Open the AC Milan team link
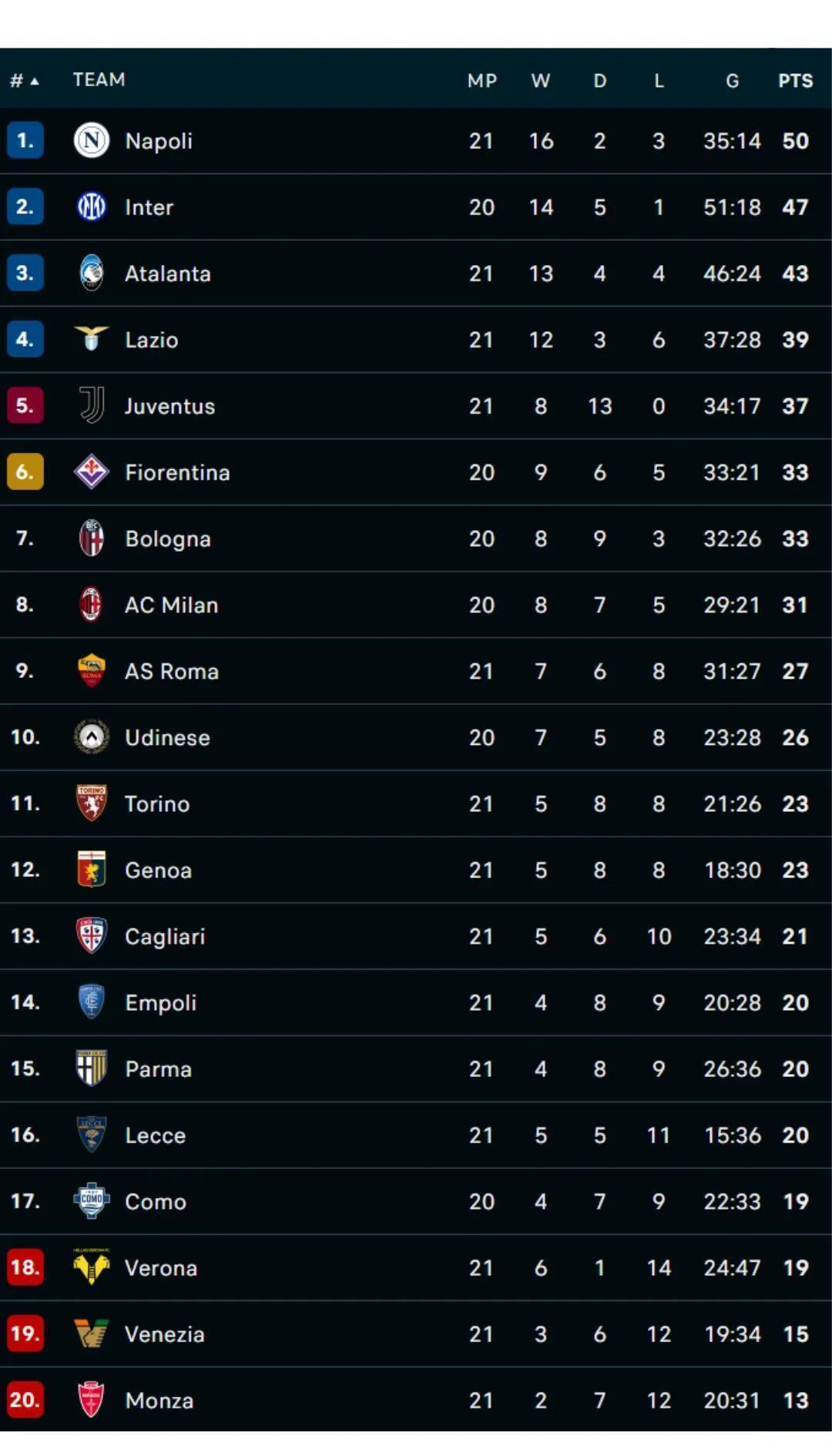Screen dimensions: 832x1456 (171, 605)
